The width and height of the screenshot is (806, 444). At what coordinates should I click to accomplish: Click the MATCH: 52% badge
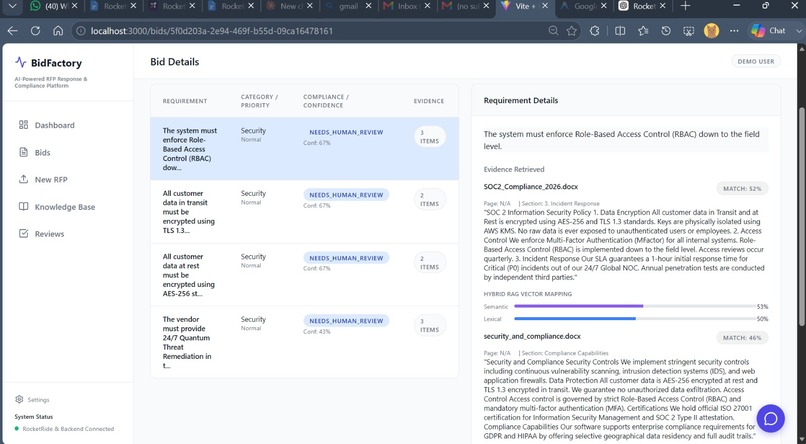(x=742, y=189)
